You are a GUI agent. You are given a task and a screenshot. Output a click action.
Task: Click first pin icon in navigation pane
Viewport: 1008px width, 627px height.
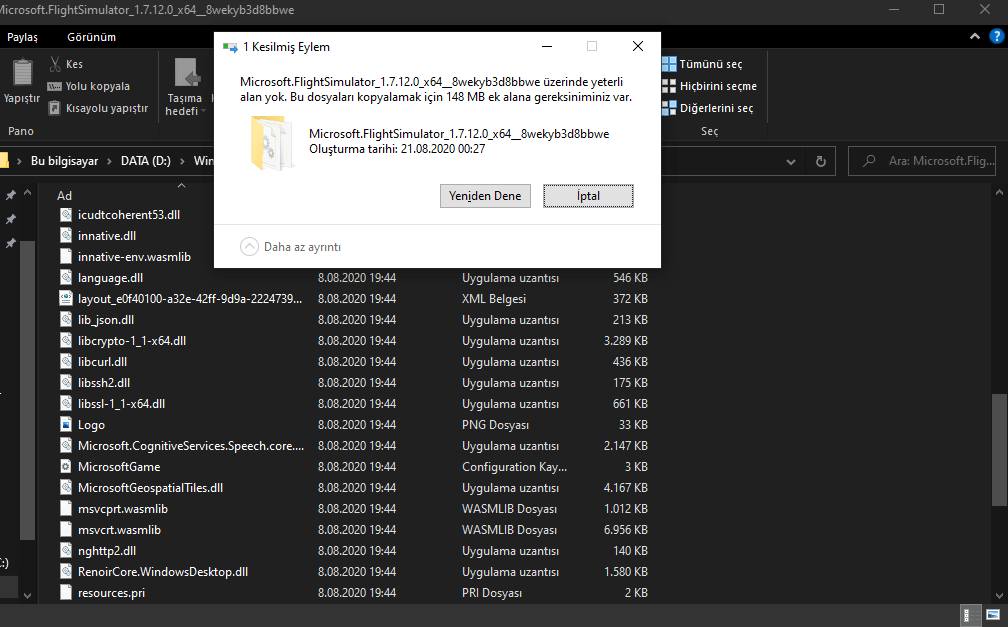(11, 195)
